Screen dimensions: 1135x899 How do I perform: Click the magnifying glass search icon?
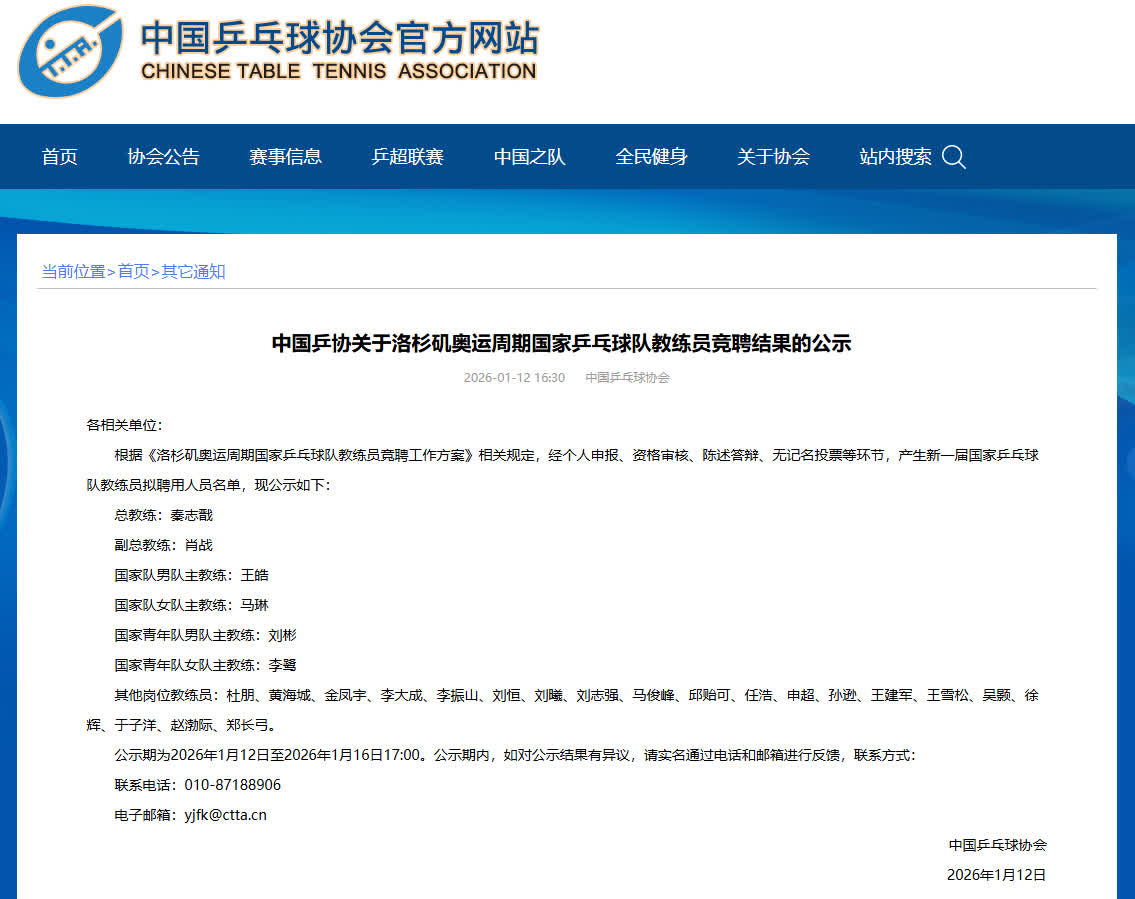pos(953,157)
